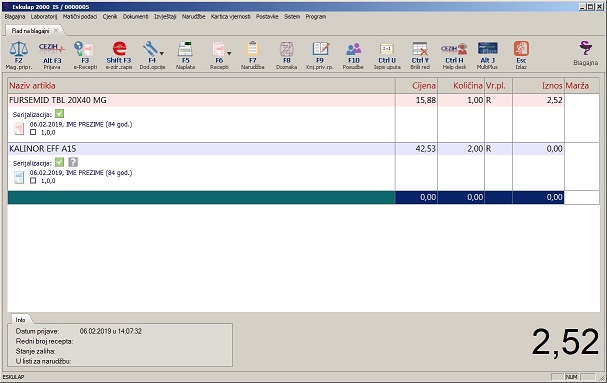Open Dod.opcije wrench tools icon
This screenshot has height=383, width=607.
click(x=150, y=49)
